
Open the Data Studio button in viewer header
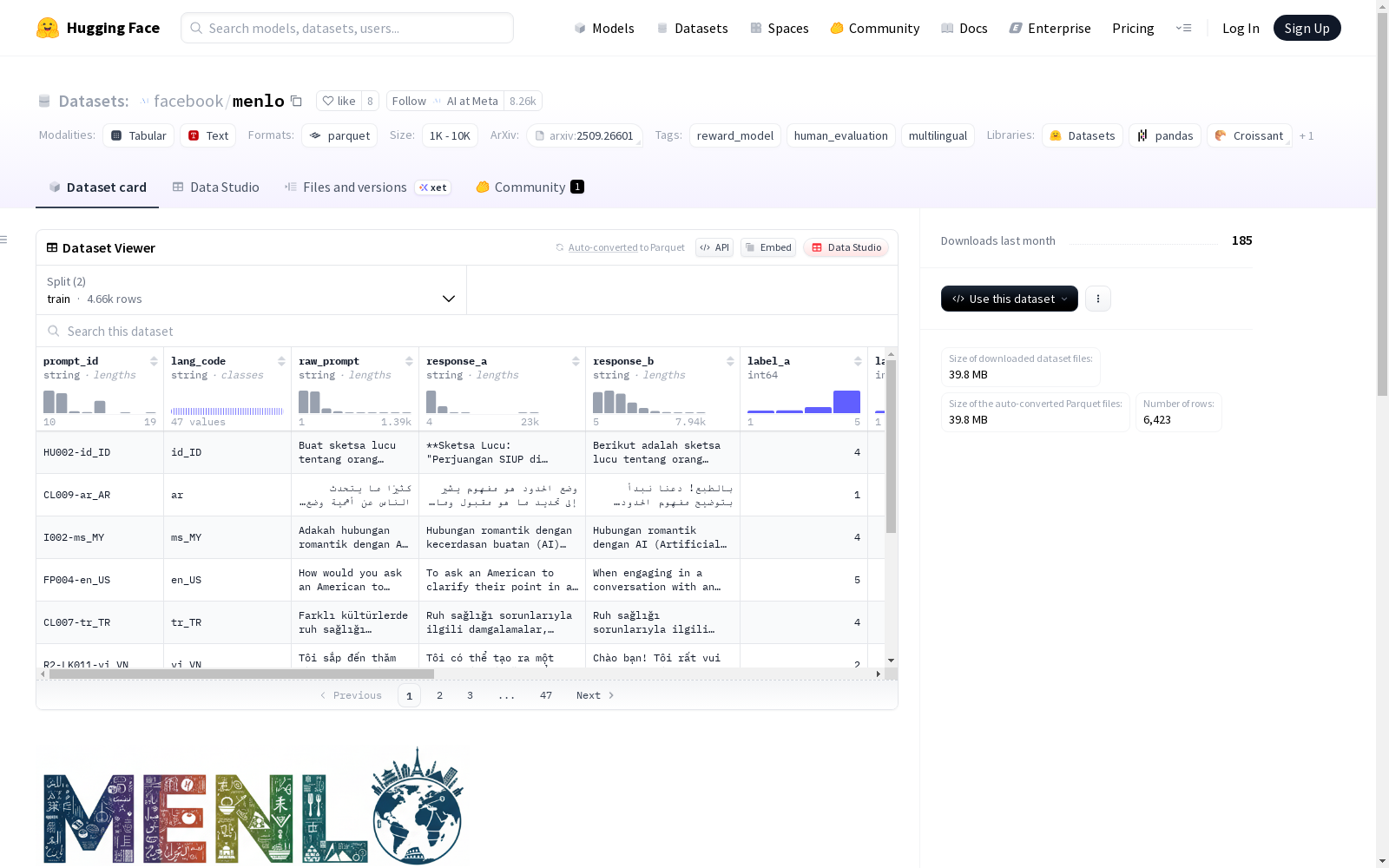(x=846, y=247)
